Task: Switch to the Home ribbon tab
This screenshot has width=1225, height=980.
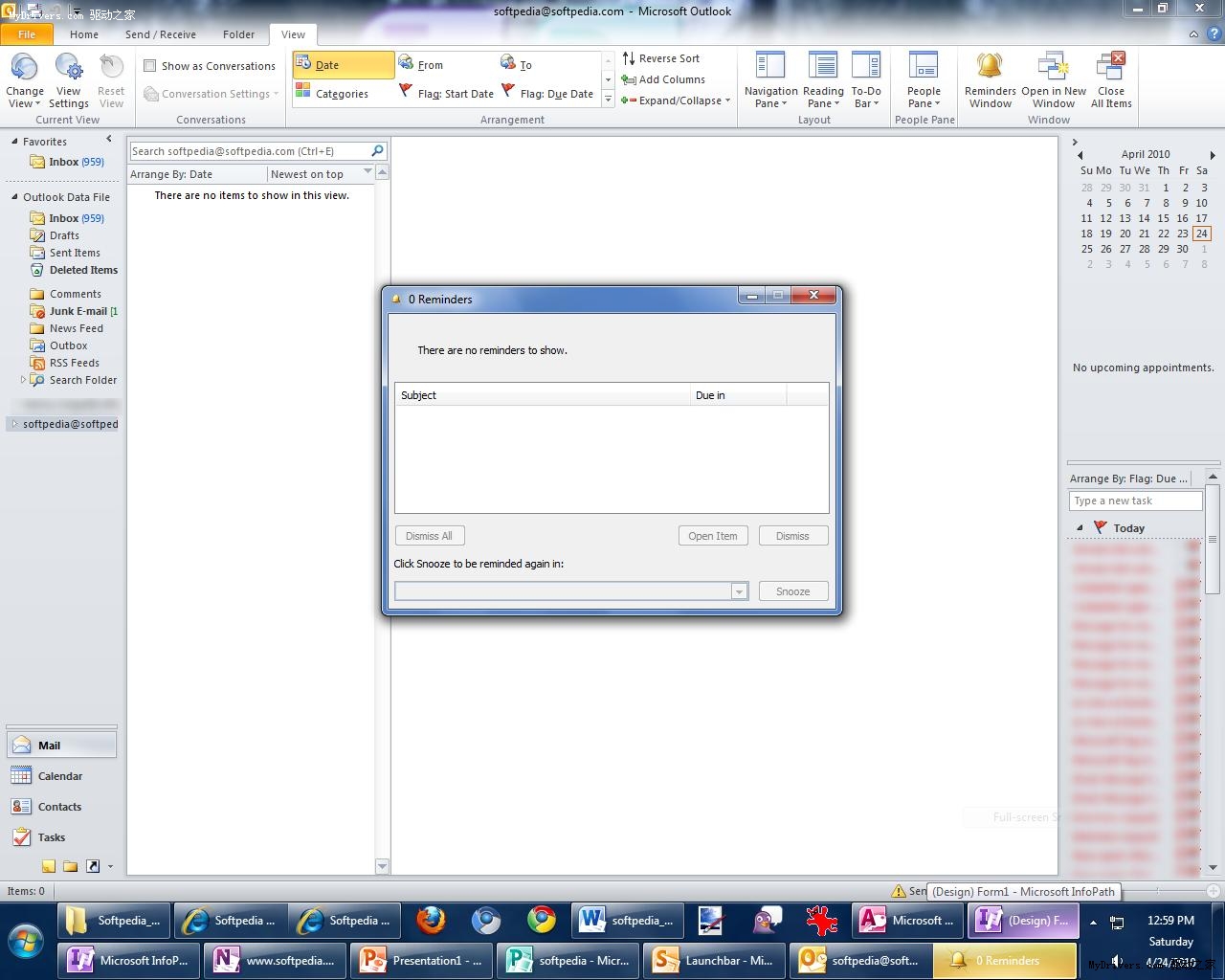Action: (84, 34)
